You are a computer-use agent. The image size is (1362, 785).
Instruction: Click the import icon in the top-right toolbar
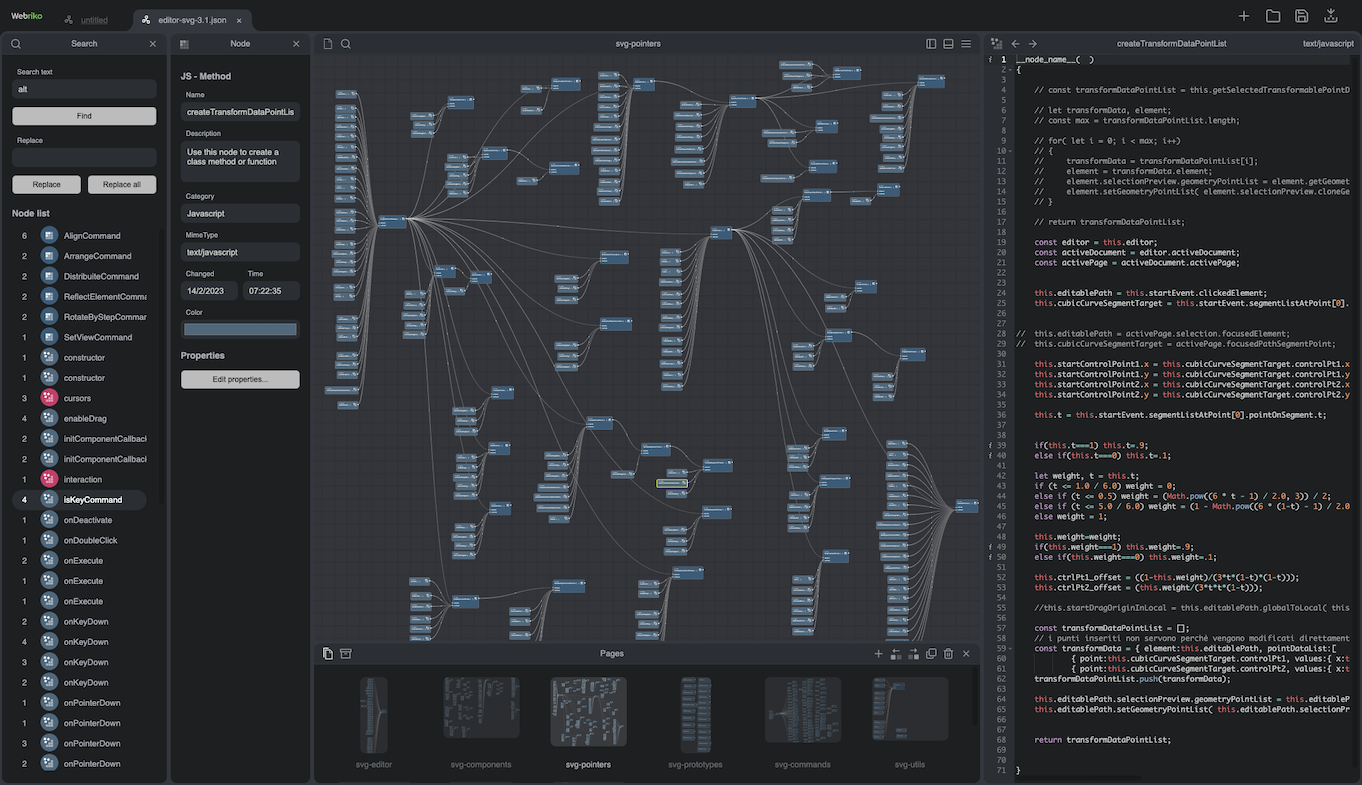pyautogui.click(x=1331, y=15)
